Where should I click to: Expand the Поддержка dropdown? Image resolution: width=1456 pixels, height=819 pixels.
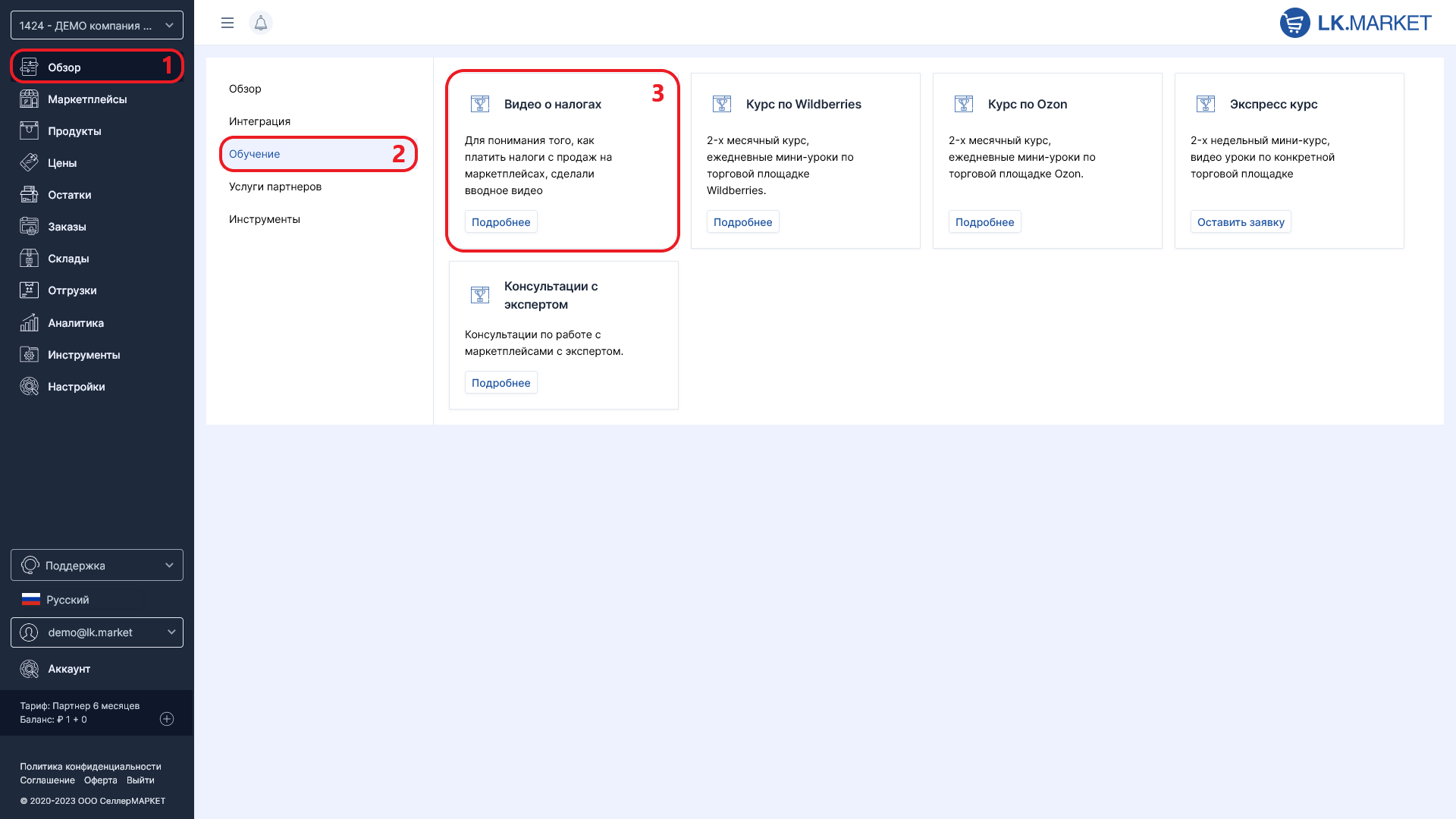[97, 565]
